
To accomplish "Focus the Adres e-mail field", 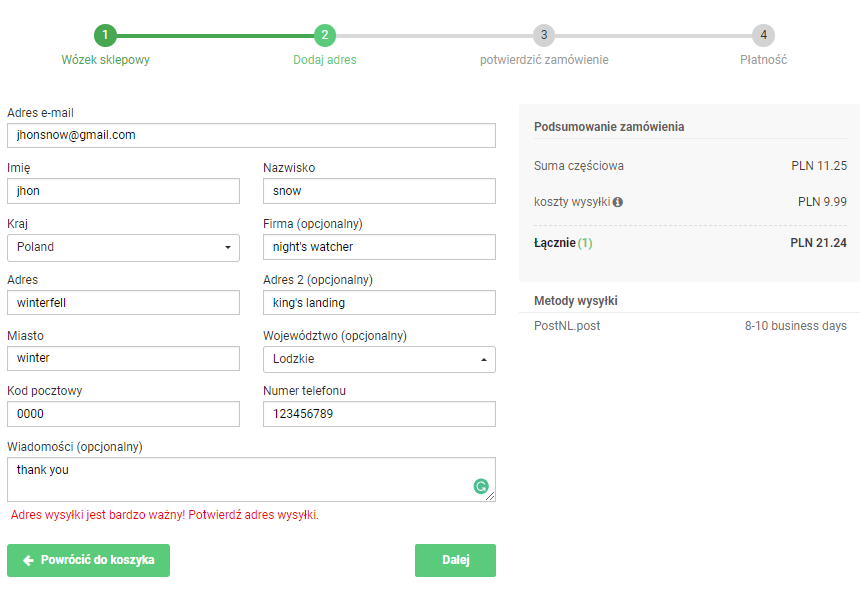I will [251, 135].
